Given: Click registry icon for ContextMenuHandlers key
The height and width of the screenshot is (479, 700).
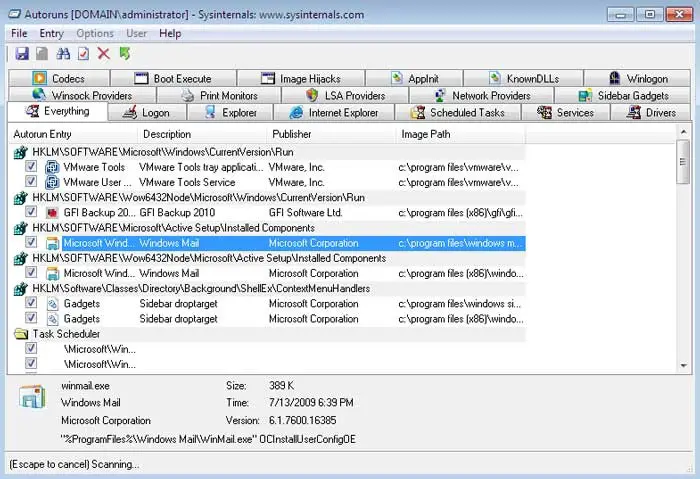Looking at the screenshot, I should click(21, 289).
